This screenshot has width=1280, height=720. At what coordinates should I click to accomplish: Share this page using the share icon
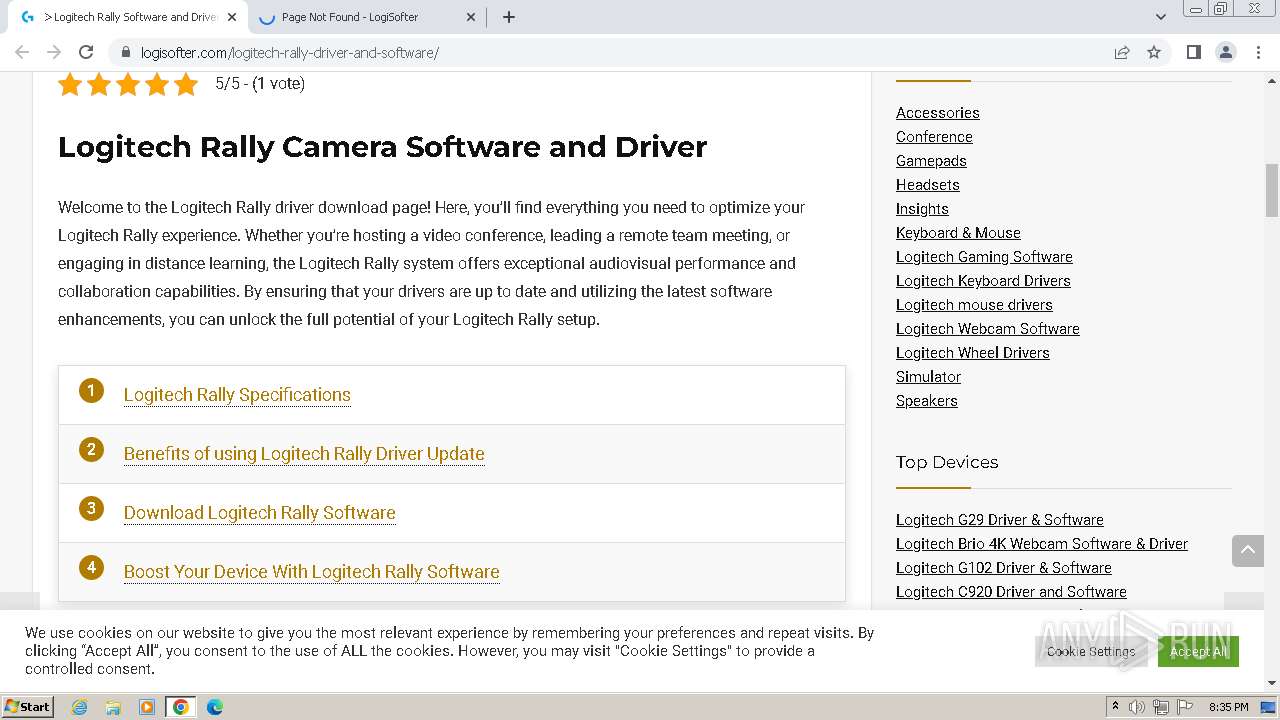(x=1122, y=52)
